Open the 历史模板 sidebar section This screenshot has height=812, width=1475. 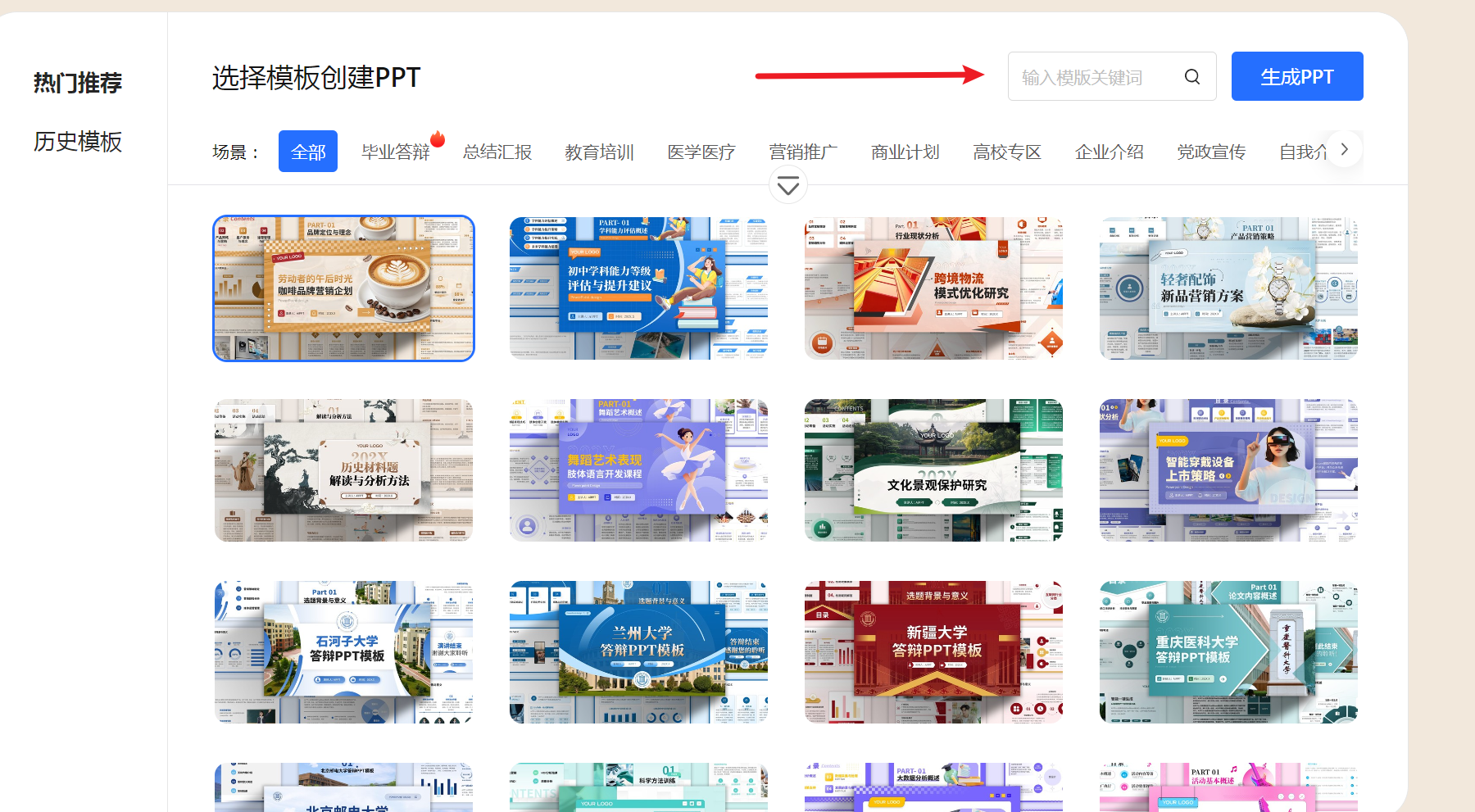click(x=78, y=142)
